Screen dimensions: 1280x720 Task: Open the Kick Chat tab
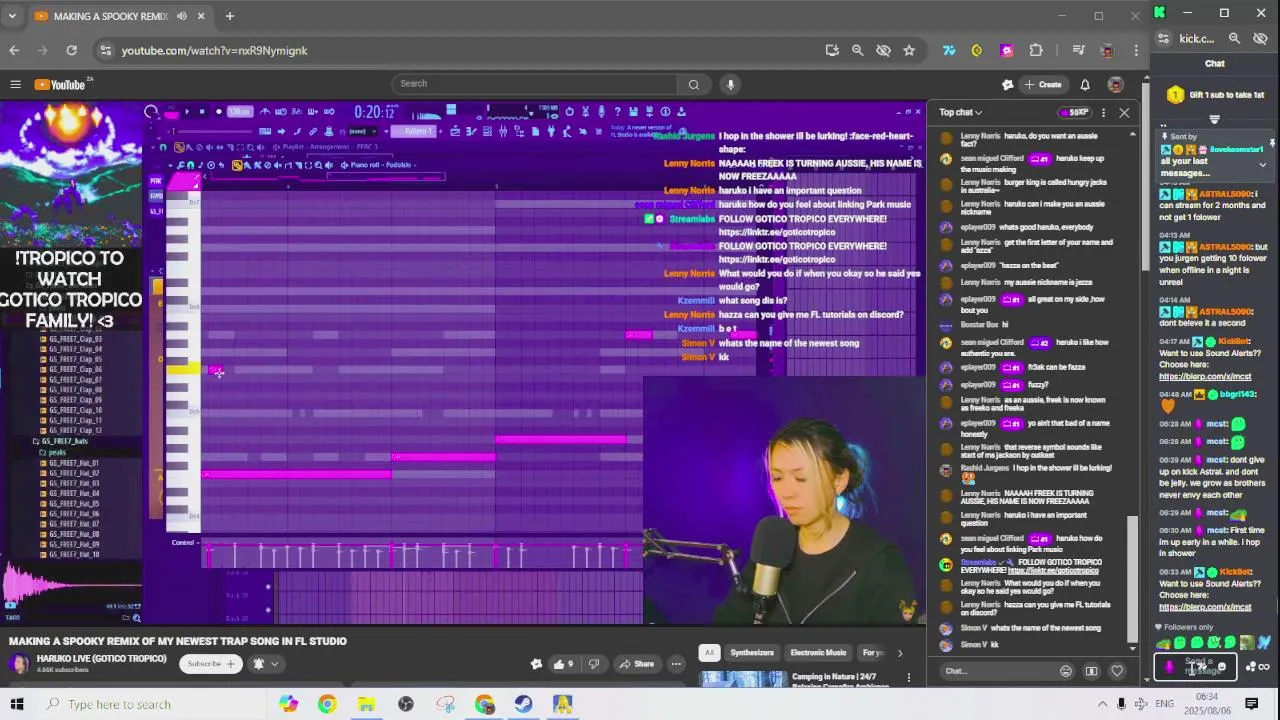(x=1214, y=63)
